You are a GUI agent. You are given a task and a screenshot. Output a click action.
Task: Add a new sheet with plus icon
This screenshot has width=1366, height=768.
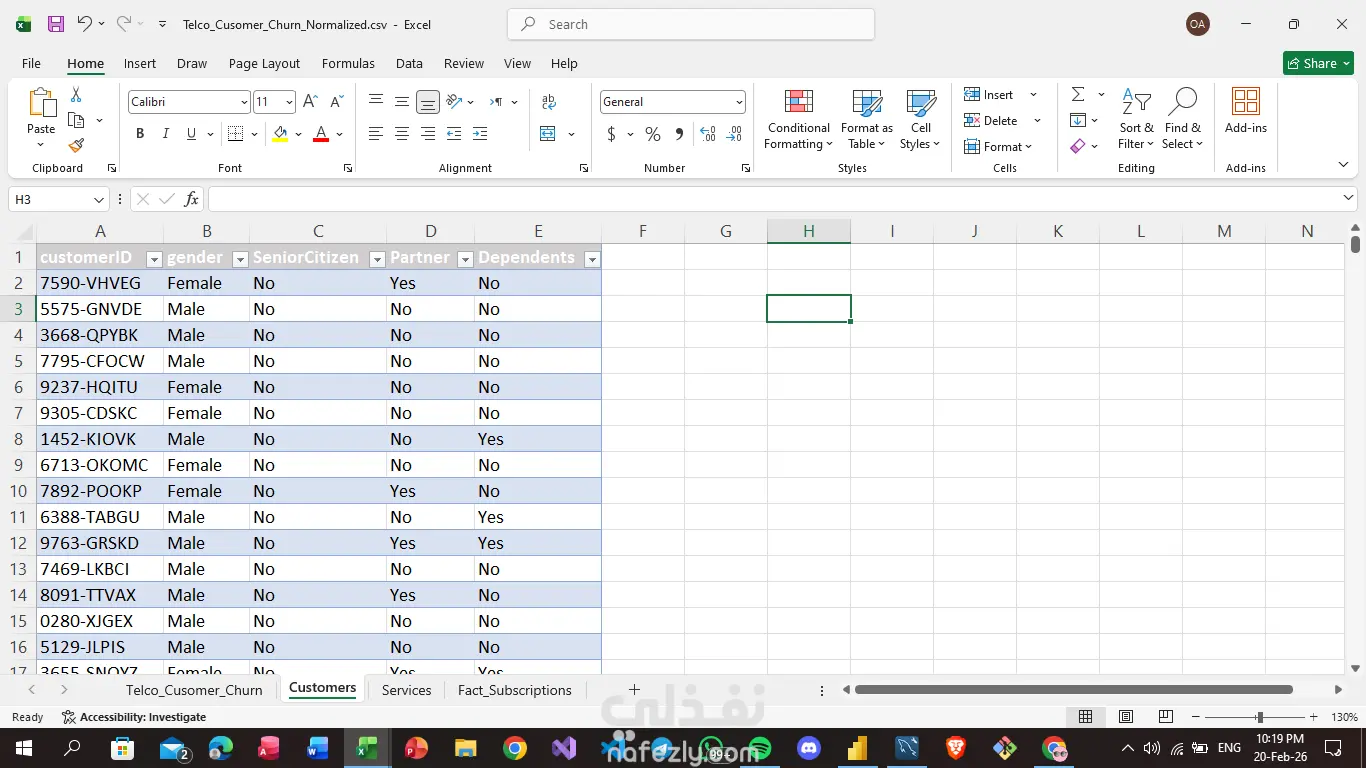pos(634,690)
